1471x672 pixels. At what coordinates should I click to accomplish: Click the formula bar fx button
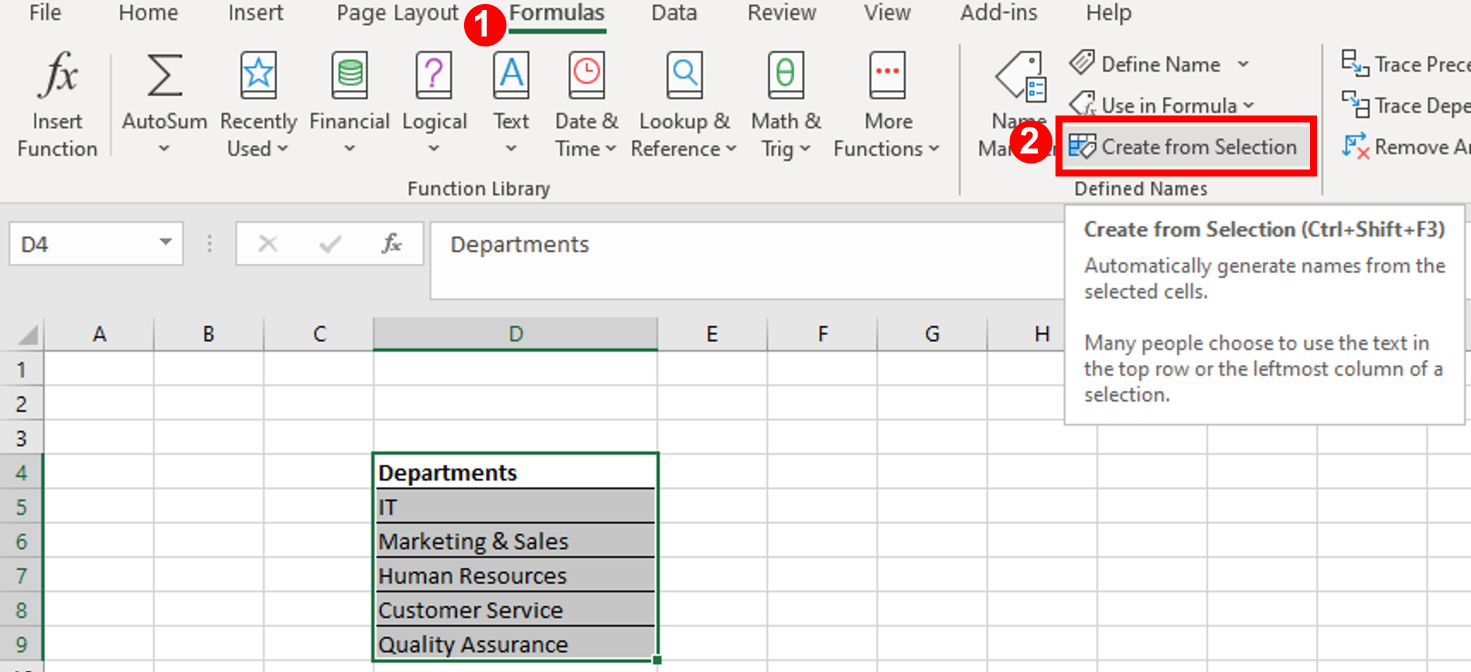tap(392, 244)
